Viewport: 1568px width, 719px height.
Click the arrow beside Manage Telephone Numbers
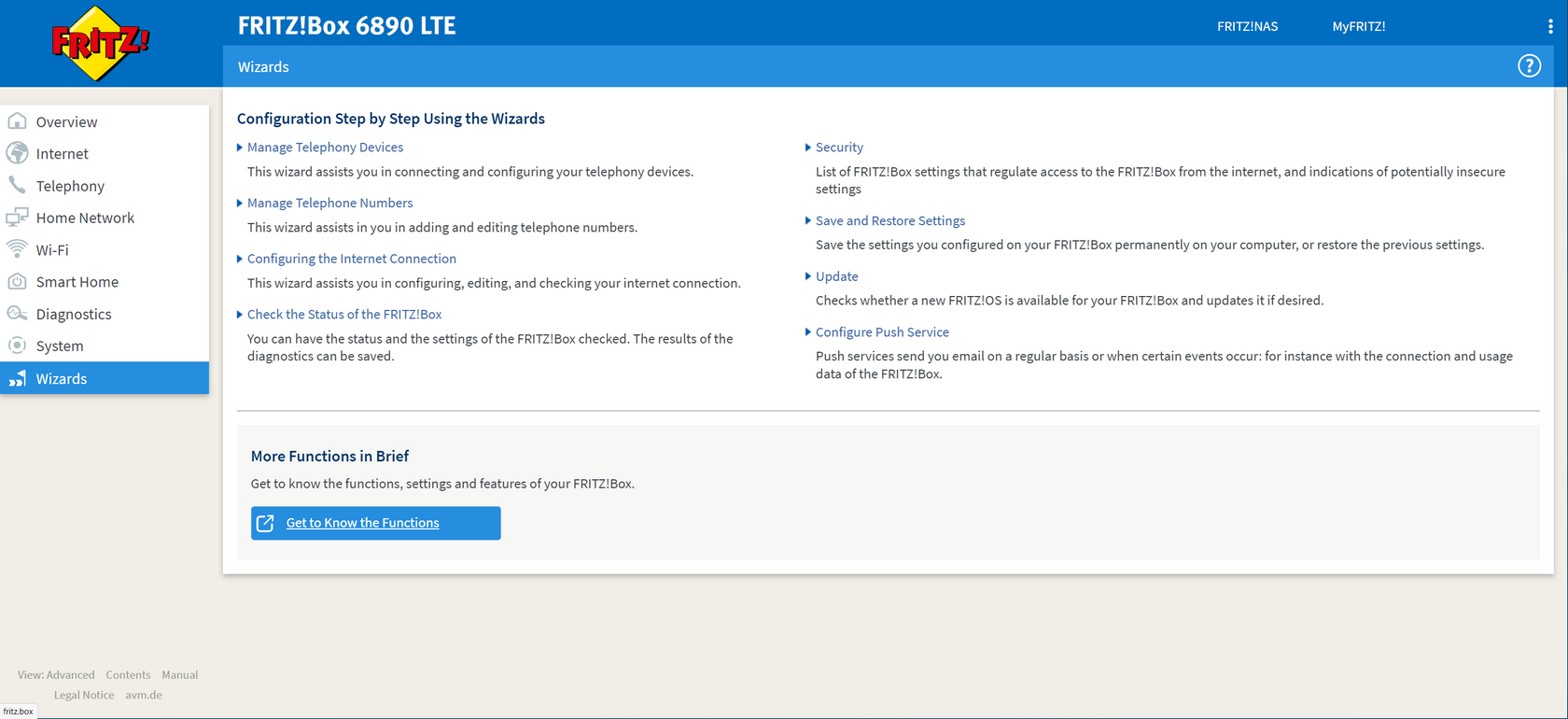[240, 203]
